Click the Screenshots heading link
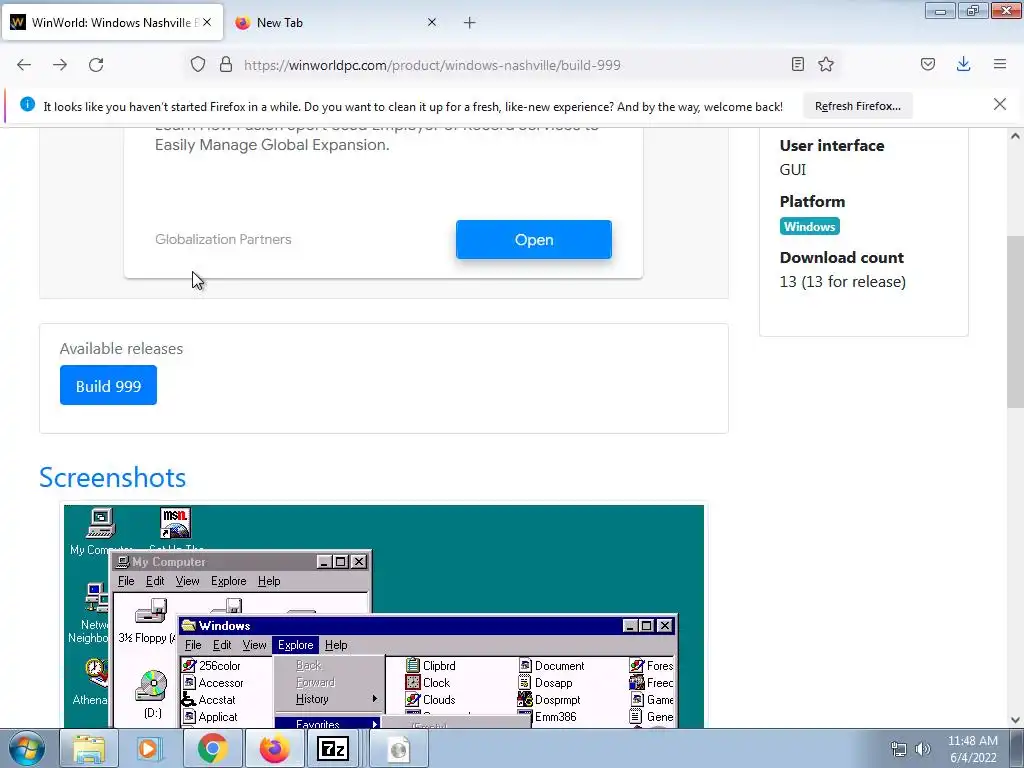 112,477
